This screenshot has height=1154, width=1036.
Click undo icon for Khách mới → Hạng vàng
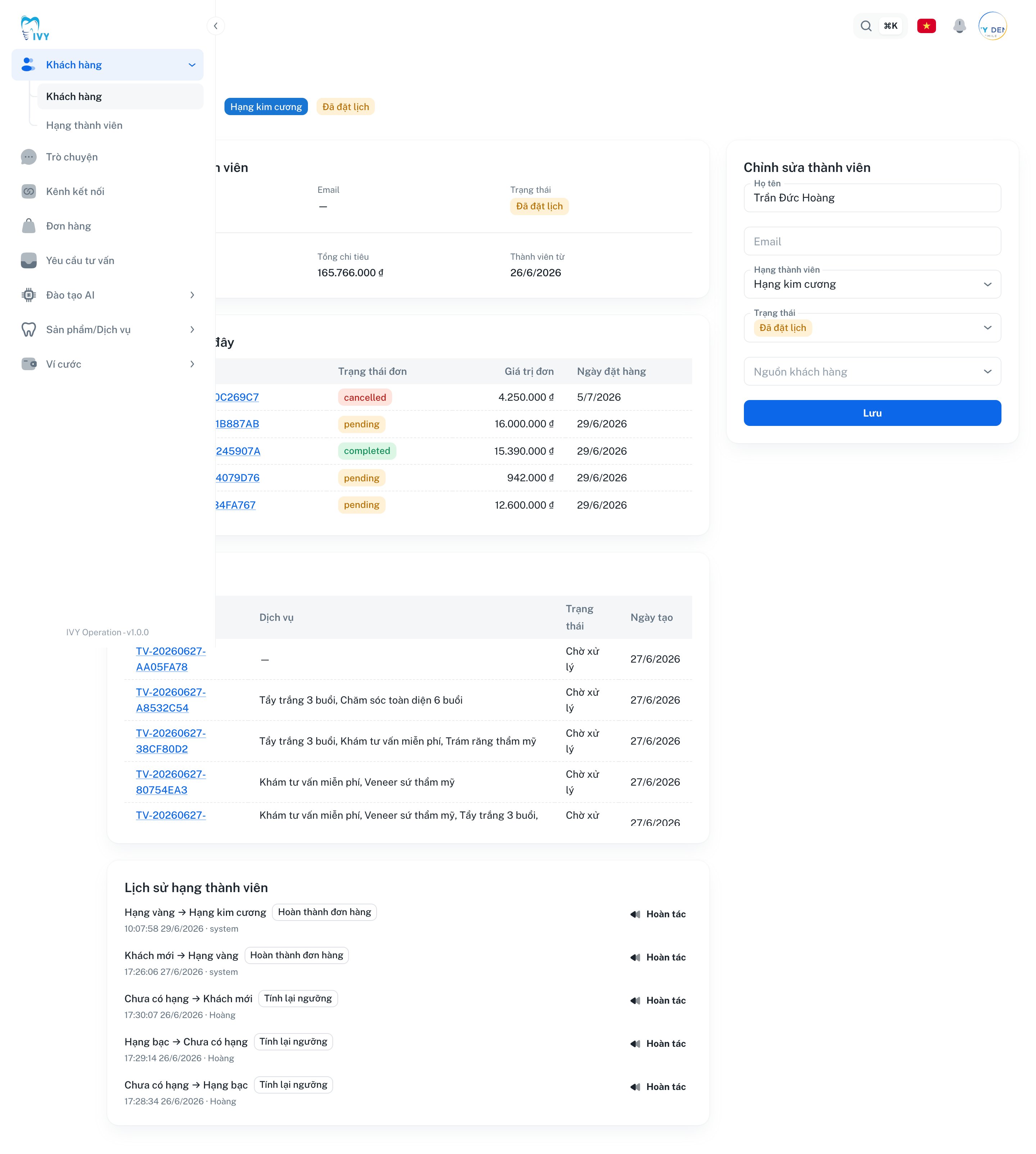[x=635, y=957]
